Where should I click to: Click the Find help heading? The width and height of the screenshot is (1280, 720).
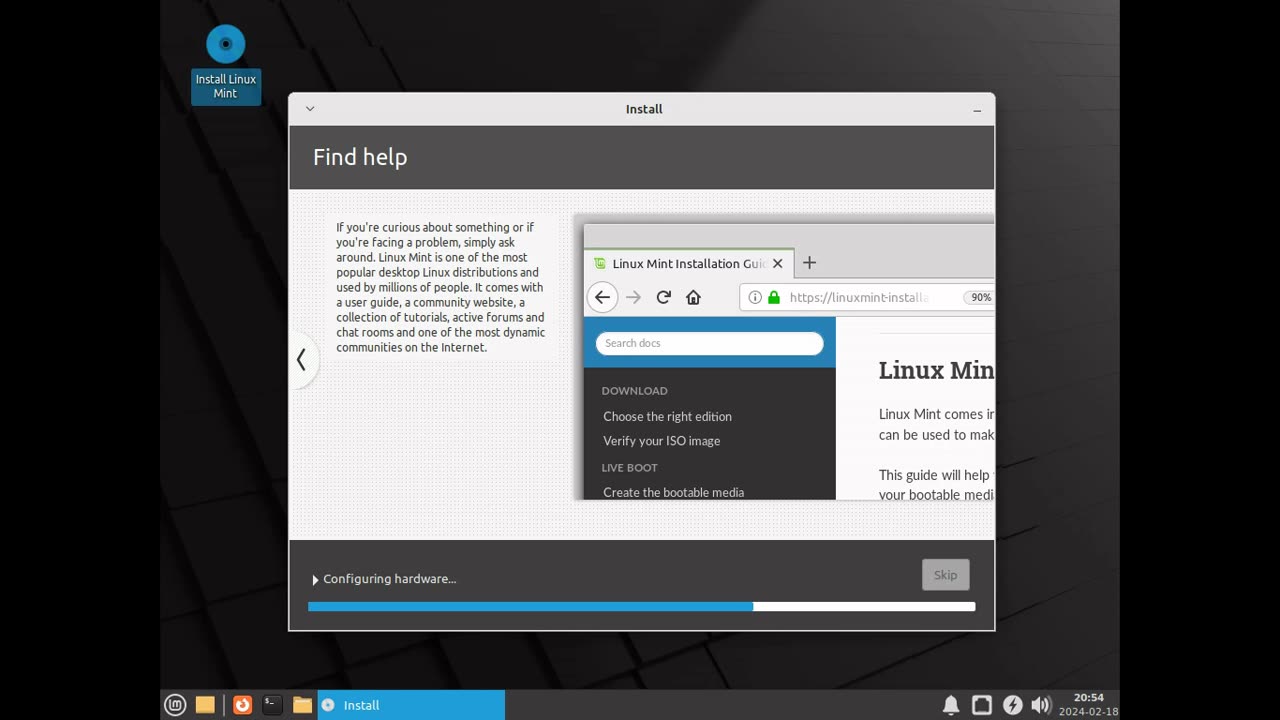[x=360, y=157]
